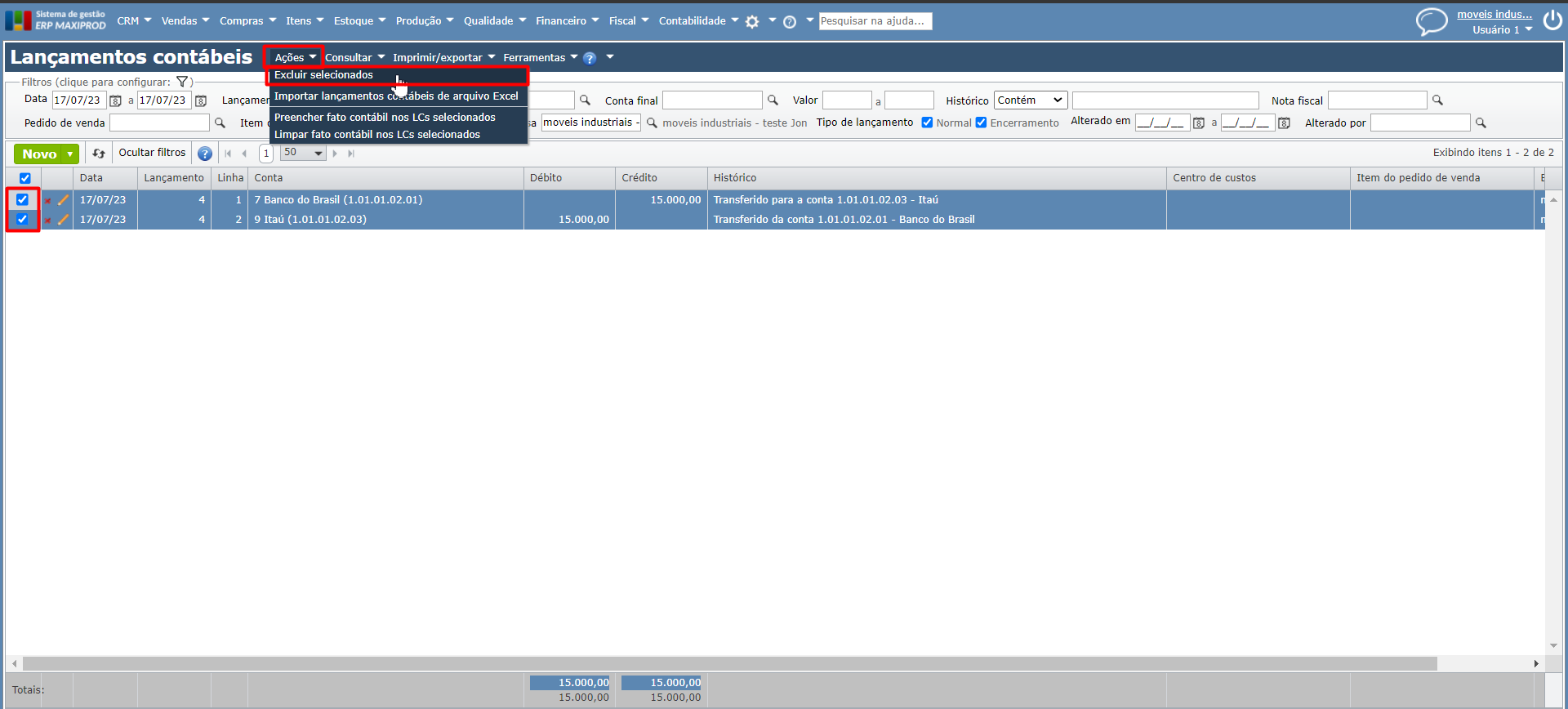Open the Usuário 1 dropdown
The height and width of the screenshot is (709, 1568).
point(1502,30)
